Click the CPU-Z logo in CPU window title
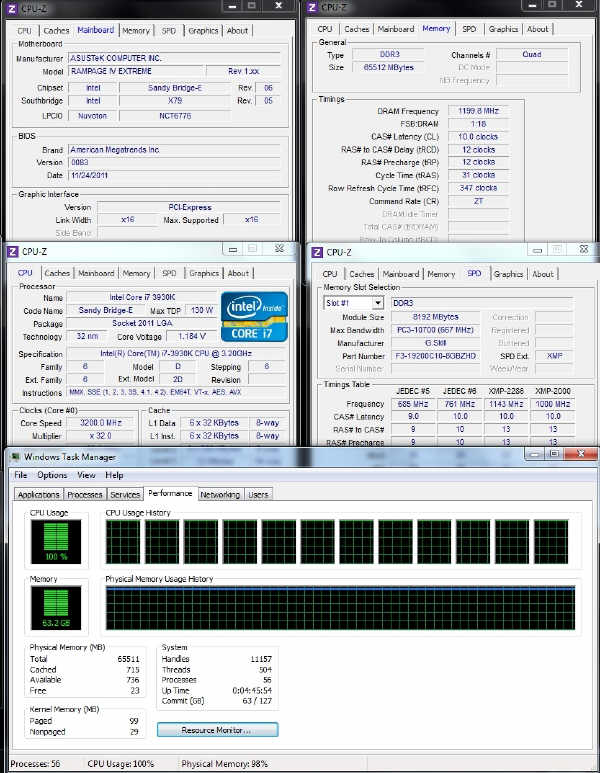Viewport: 600px width, 773px height. point(13,252)
